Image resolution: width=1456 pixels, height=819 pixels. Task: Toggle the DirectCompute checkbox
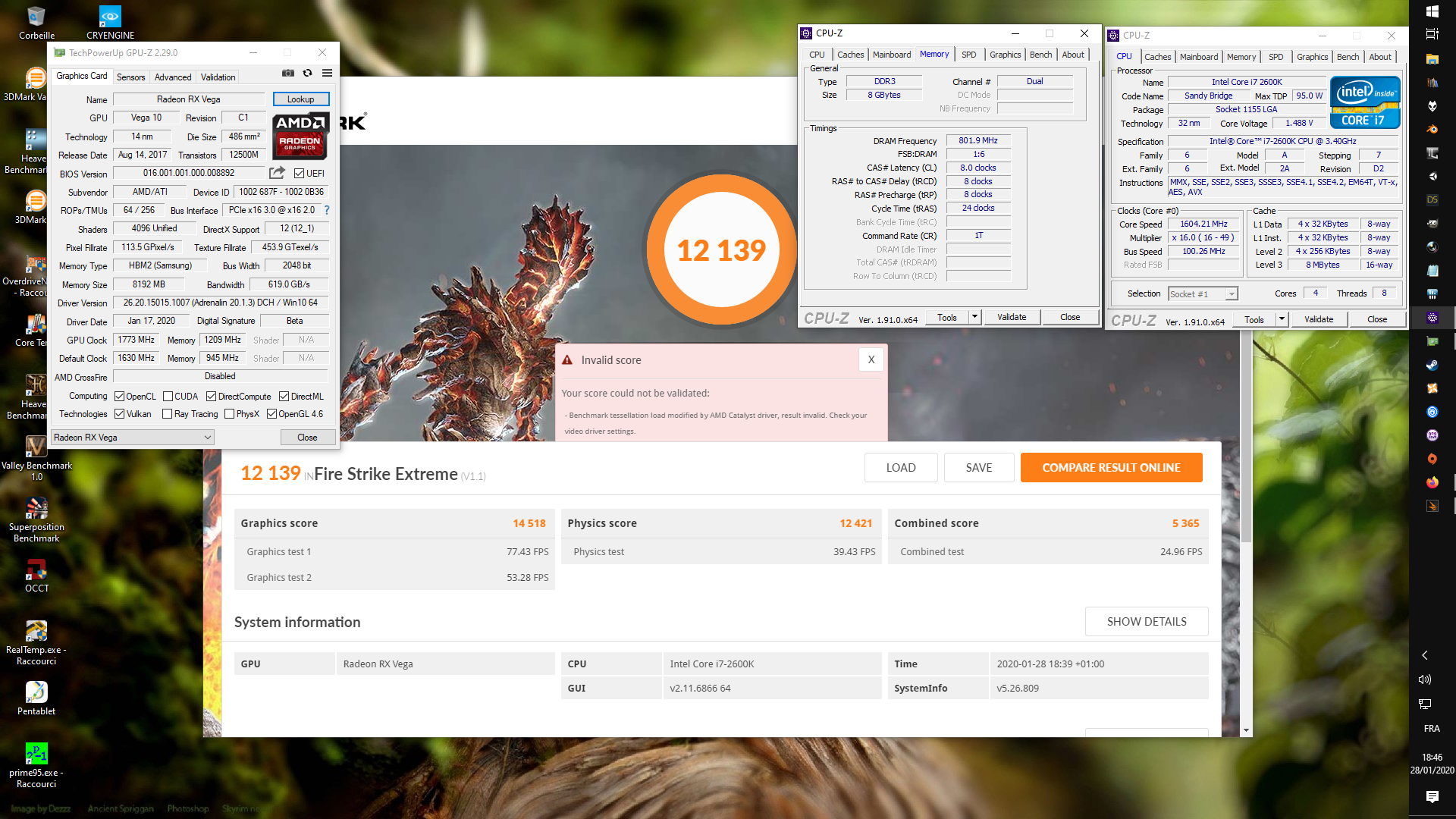click(x=212, y=397)
